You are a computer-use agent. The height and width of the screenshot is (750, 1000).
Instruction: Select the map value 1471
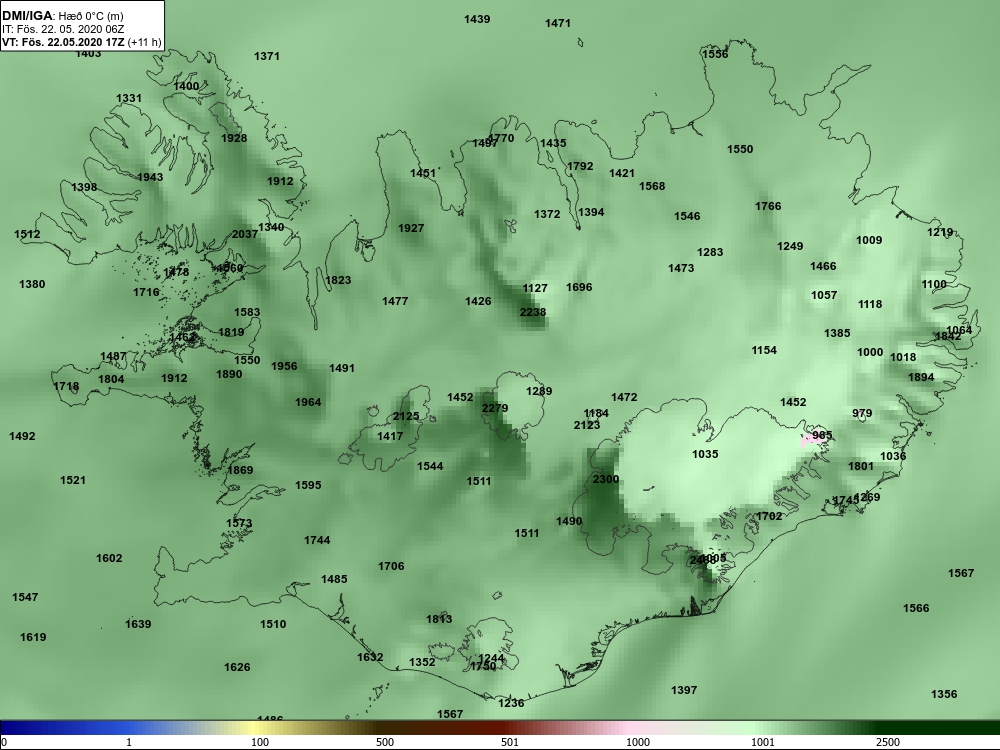(558, 23)
